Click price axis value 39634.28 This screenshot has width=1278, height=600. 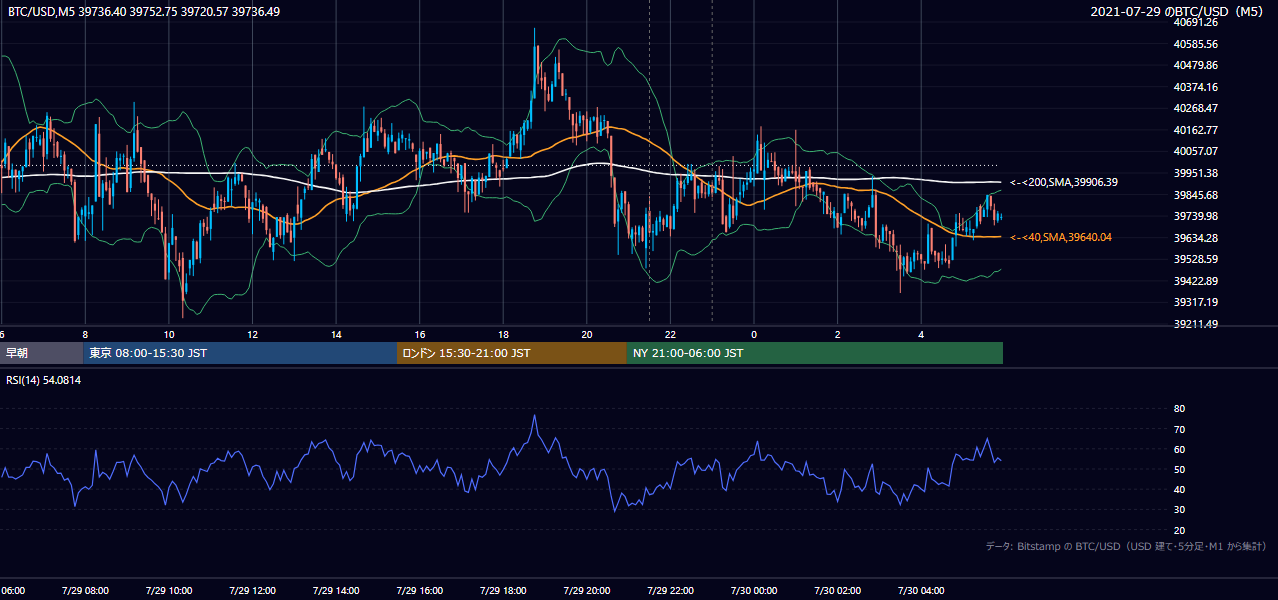(x=1196, y=238)
